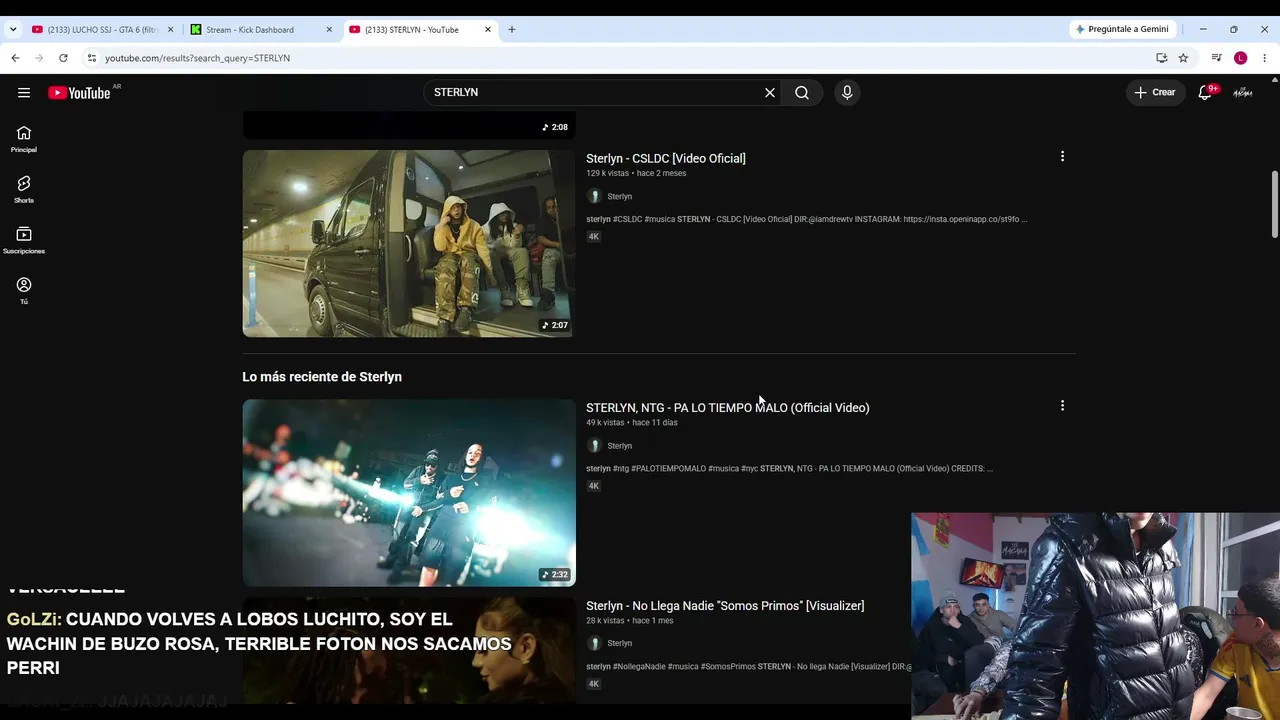Image resolution: width=1280 pixels, height=720 pixels.
Task: Switch to LUCHO SSJ - GTA 6 tab
Action: coord(103,30)
